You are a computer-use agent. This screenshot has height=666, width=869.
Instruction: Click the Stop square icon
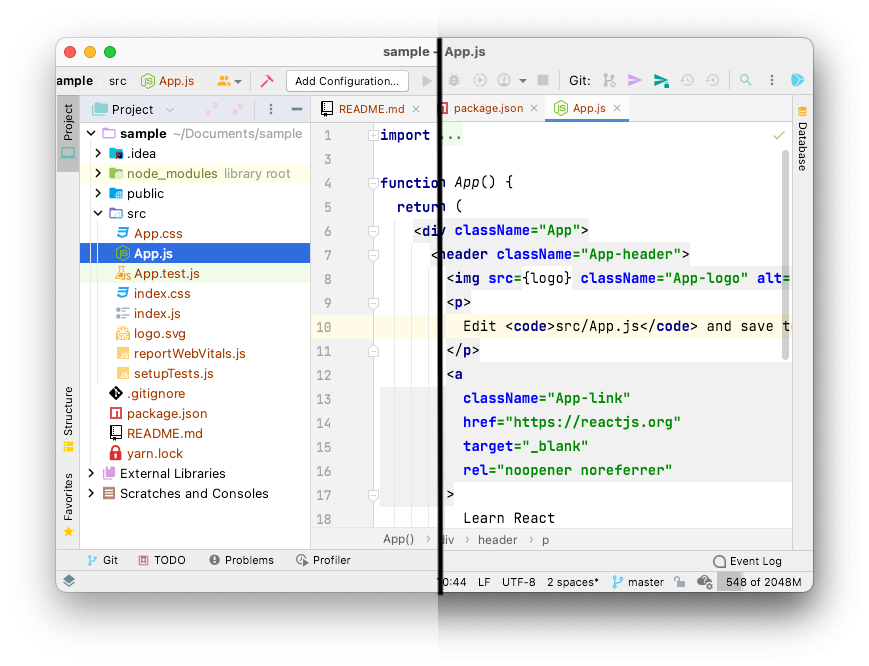coord(543,80)
